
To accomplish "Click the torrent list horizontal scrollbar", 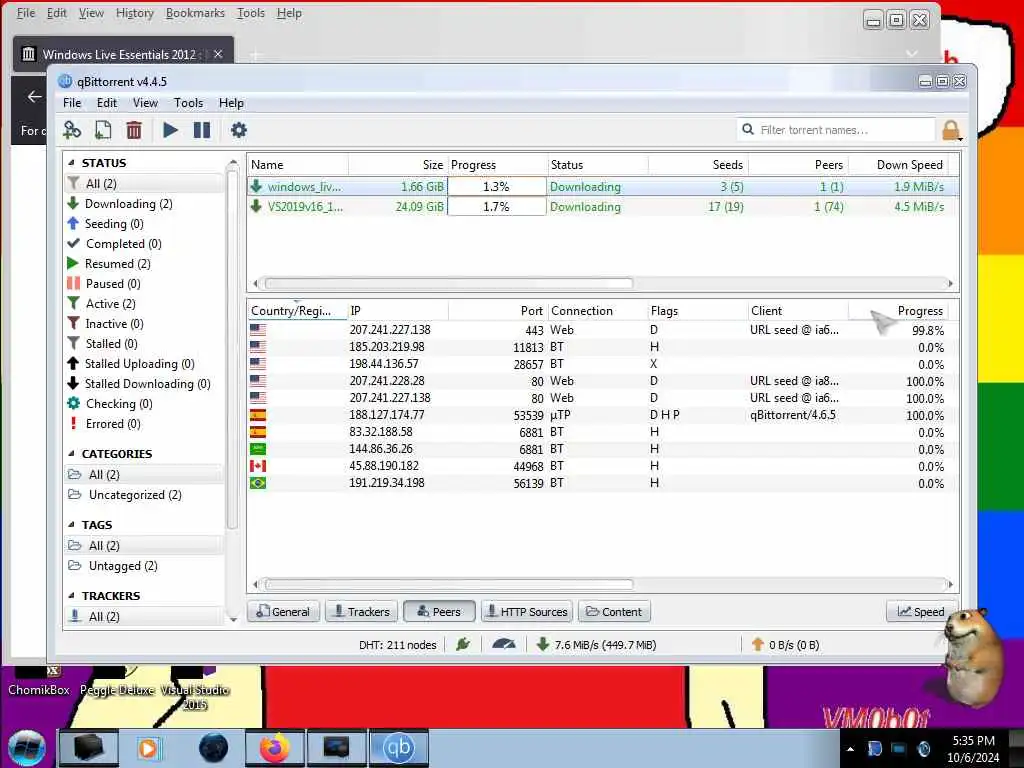I will pyautogui.click(x=449, y=283).
